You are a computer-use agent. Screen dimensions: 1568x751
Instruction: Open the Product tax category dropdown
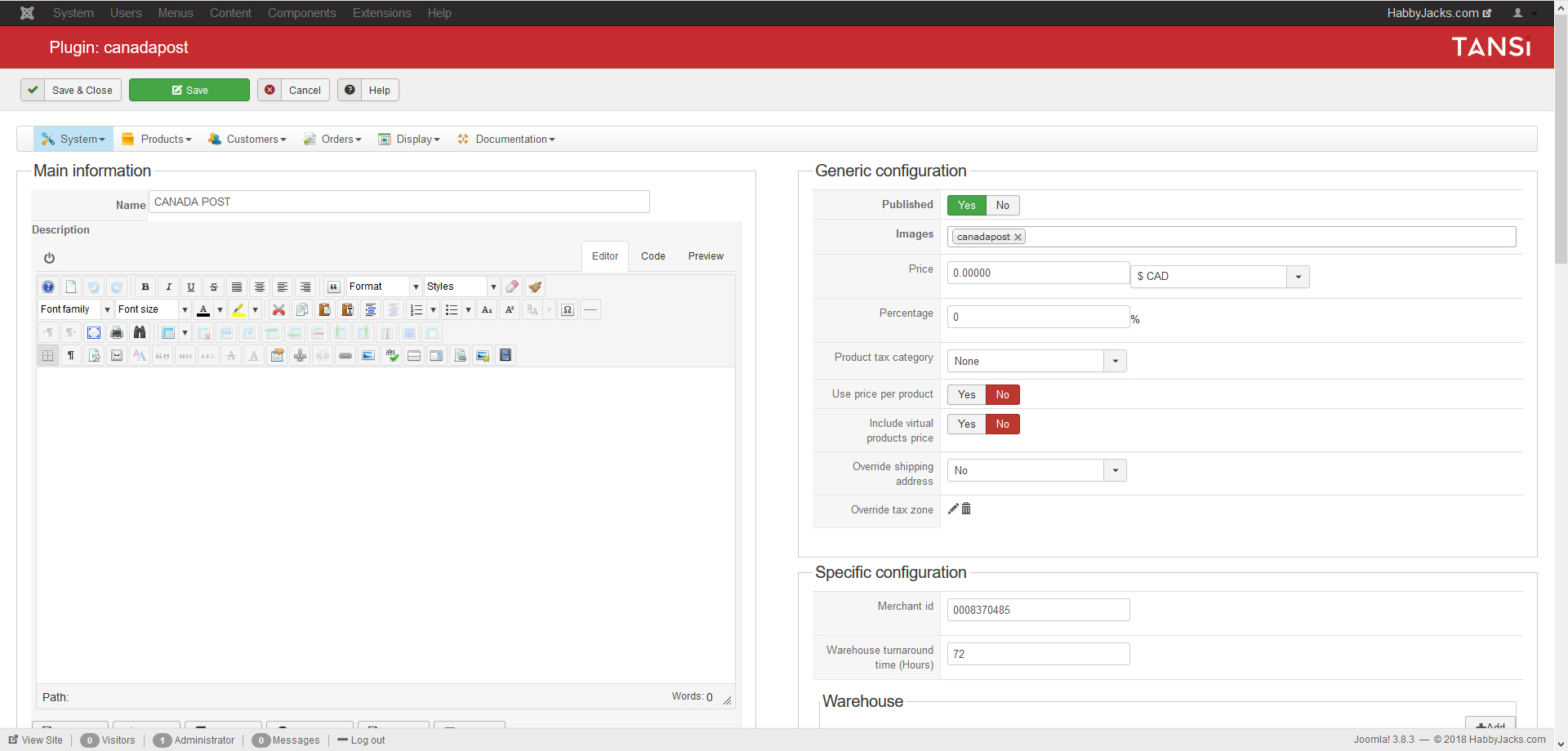click(x=1036, y=361)
